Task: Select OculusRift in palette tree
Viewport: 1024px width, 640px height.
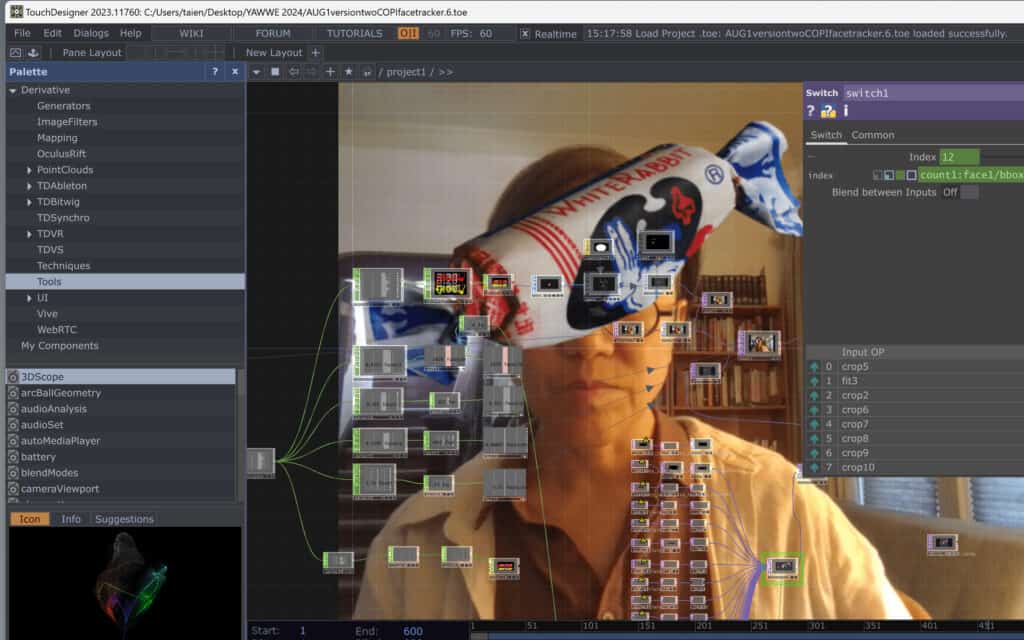Action: (x=61, y=154)
